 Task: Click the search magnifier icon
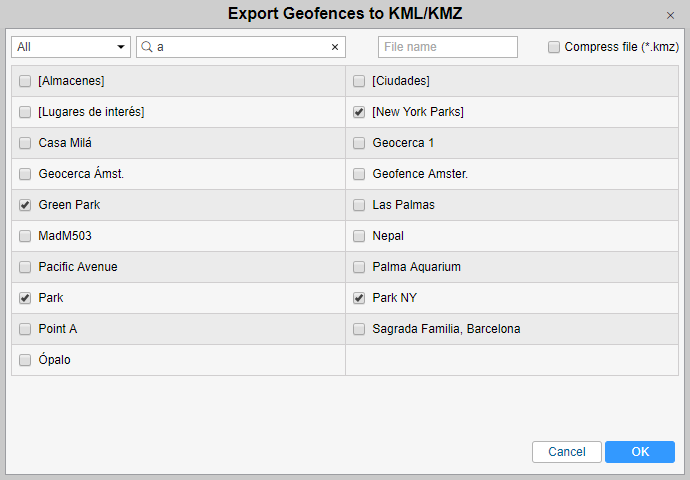(x=146, y=47)
